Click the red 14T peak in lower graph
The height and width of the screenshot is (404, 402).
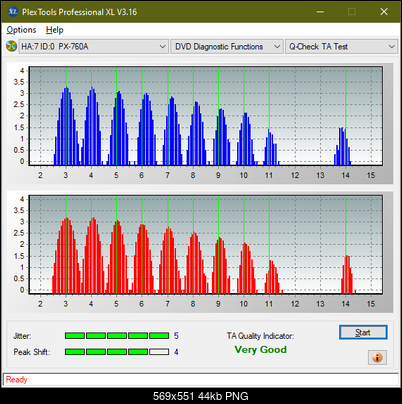click(x=348, y=275)
